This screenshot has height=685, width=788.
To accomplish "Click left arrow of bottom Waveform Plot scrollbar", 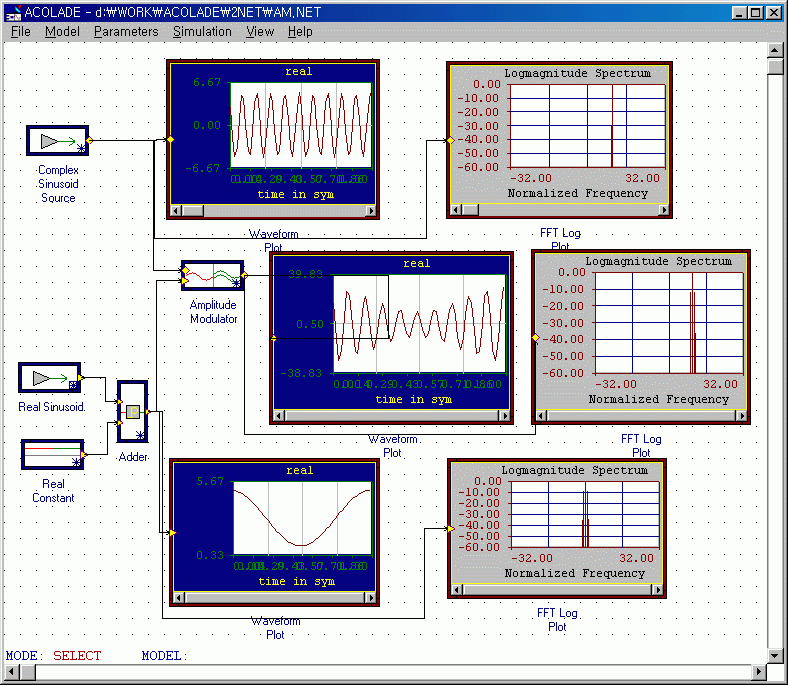I will 178,598.
